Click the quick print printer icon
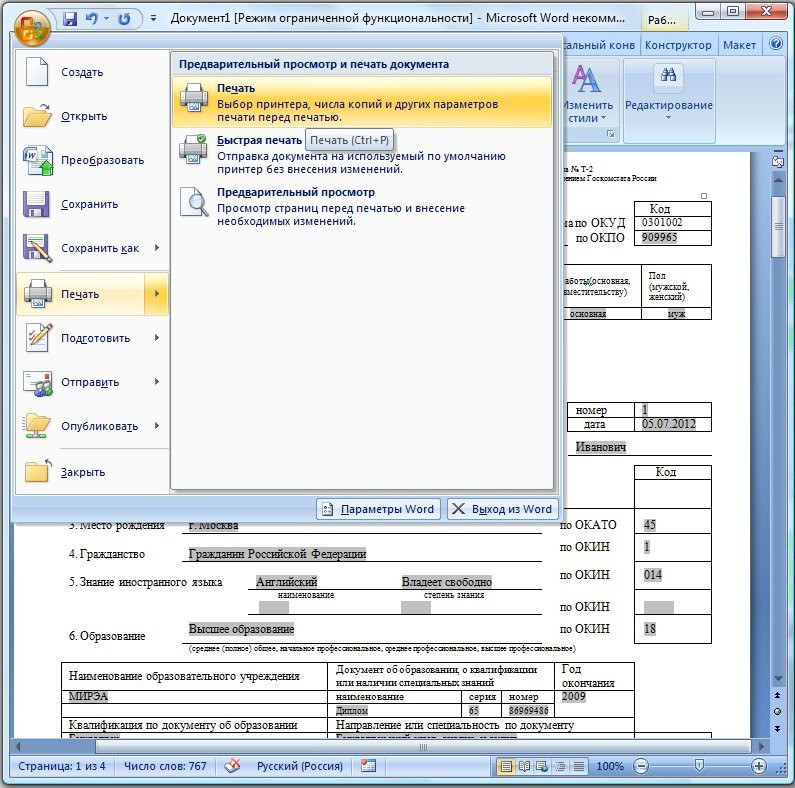This screenshot has width=795, height=788. point(193,150)
